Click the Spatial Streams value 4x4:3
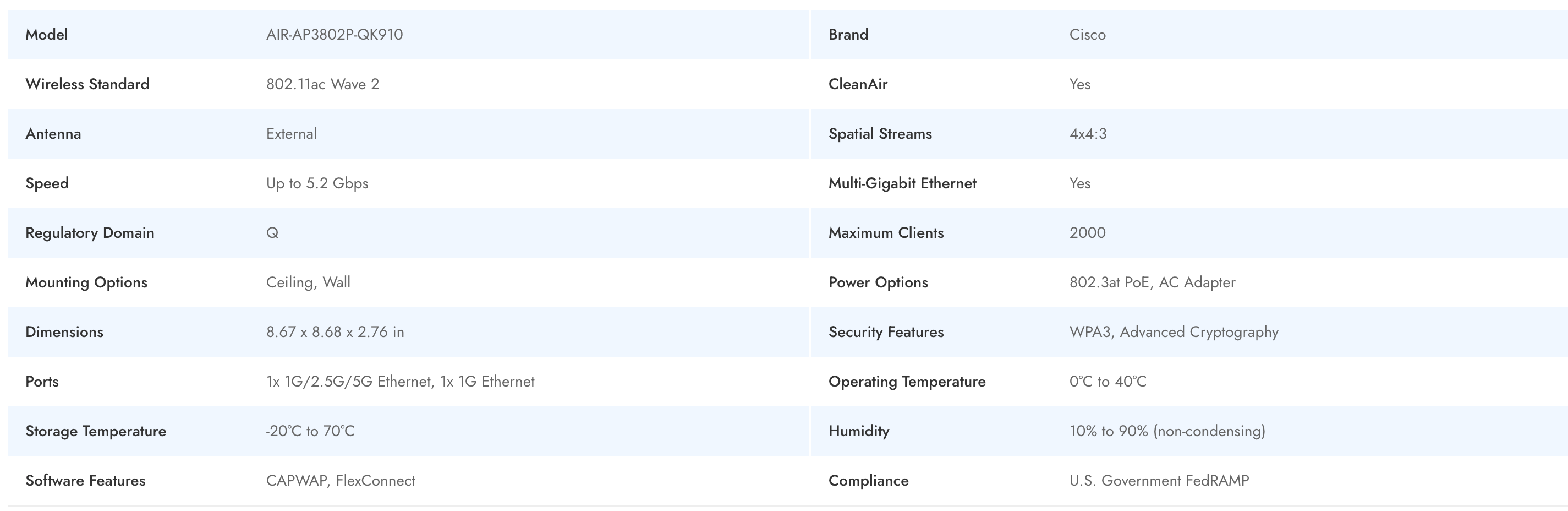The height and width of the screenshot is (511, 1568). (1088, 134)
